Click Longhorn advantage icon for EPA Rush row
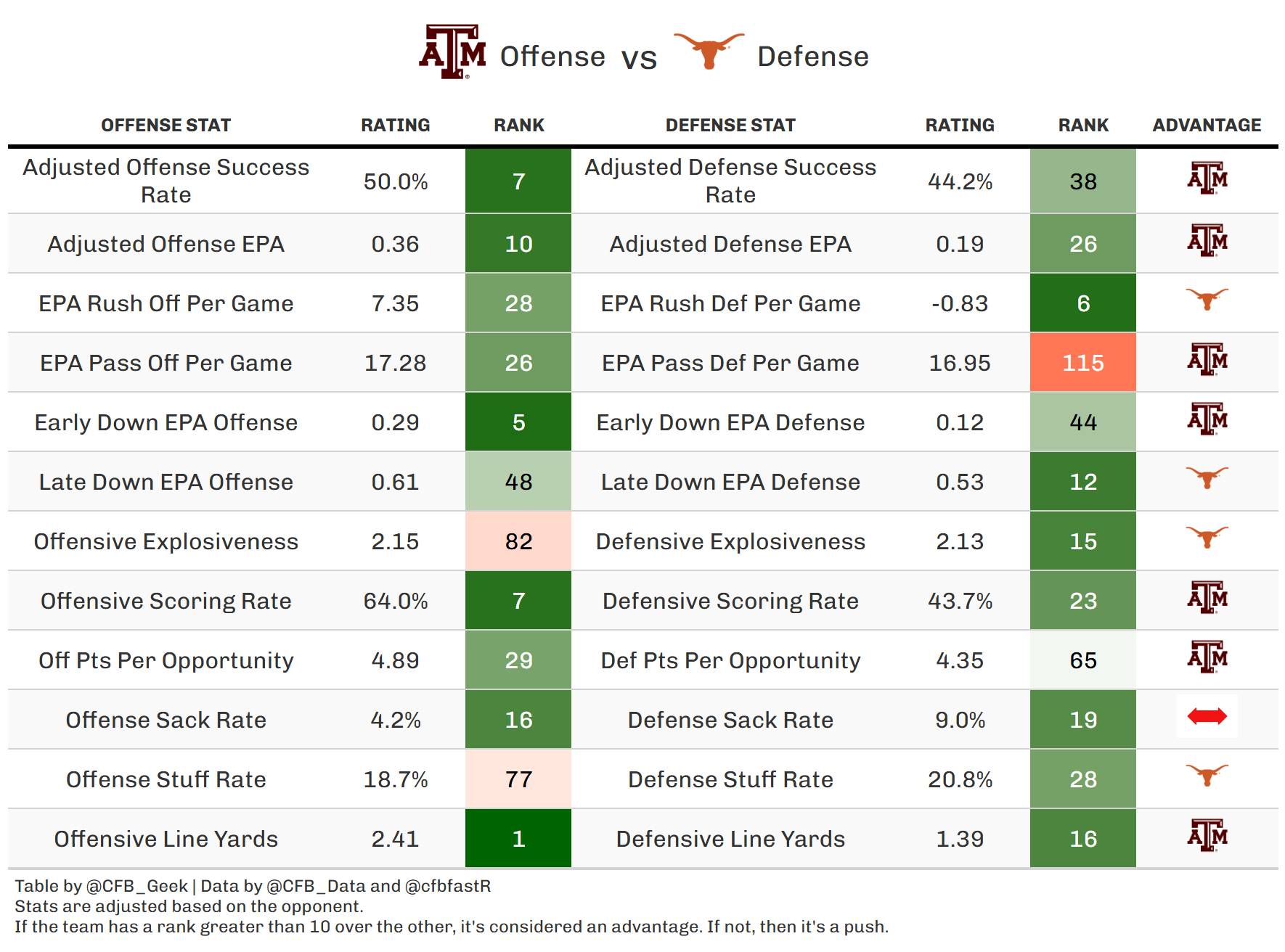This screenshot has width=1285, height=952. coord(1207,299)
